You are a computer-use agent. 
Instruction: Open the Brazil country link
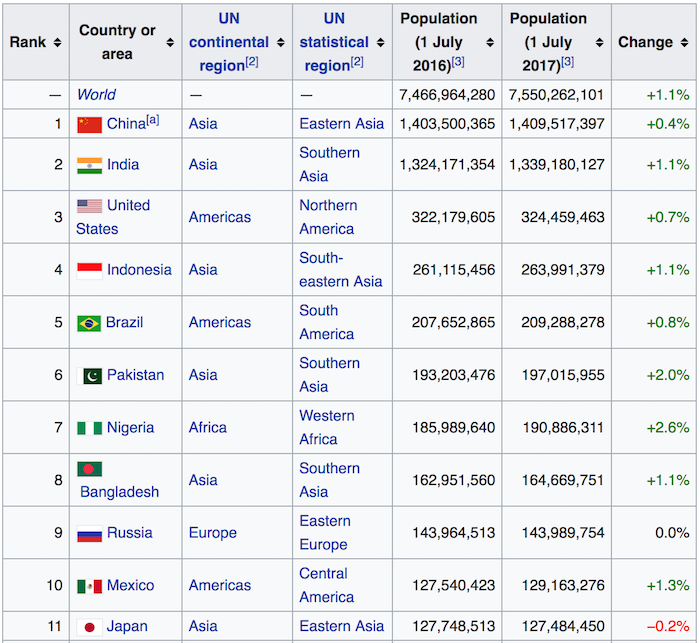pos(125,322)
